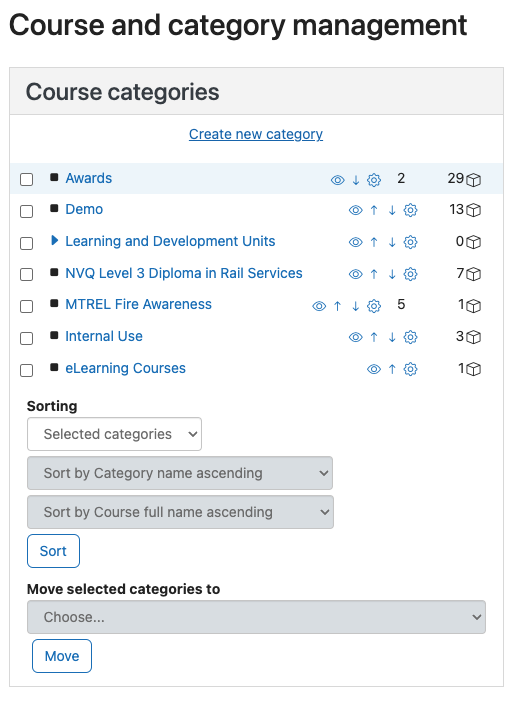Move the Awards category down
Image resolution: width=523 pixels, height=719 pixels.
click(x=356, y=180)
